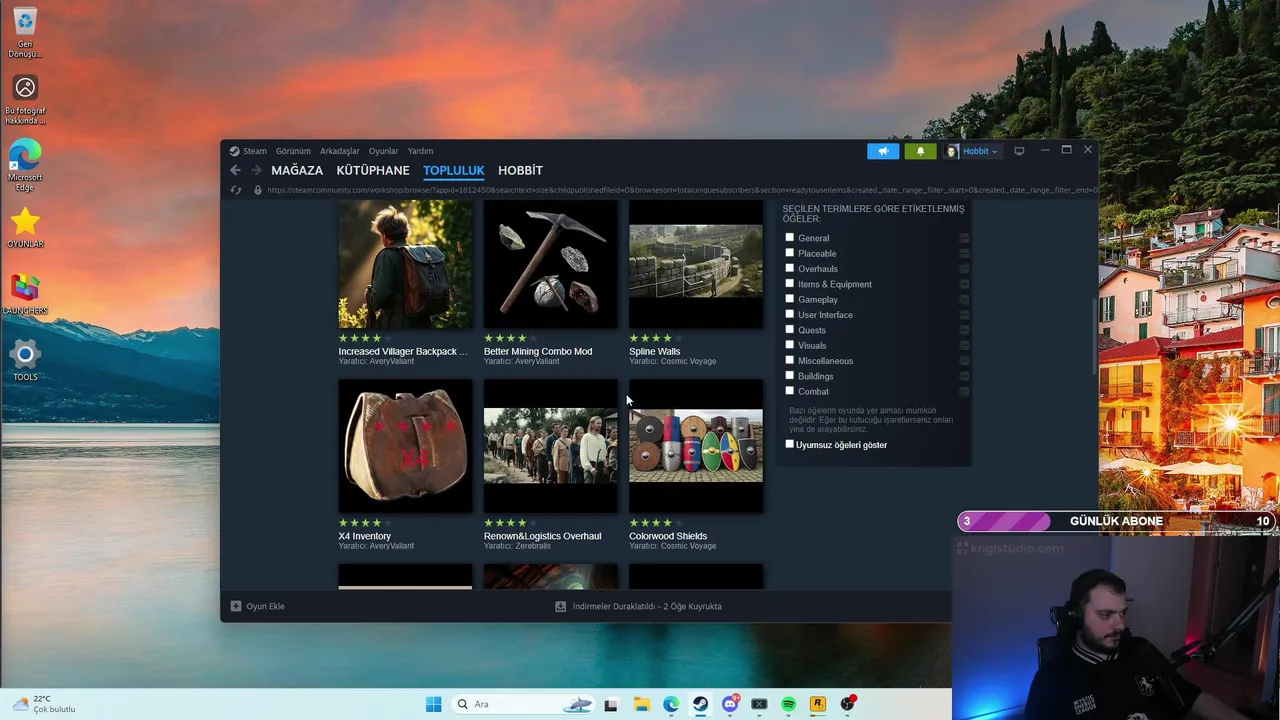
Task: Check the Combat tag filter
Action: coord(790,391)
